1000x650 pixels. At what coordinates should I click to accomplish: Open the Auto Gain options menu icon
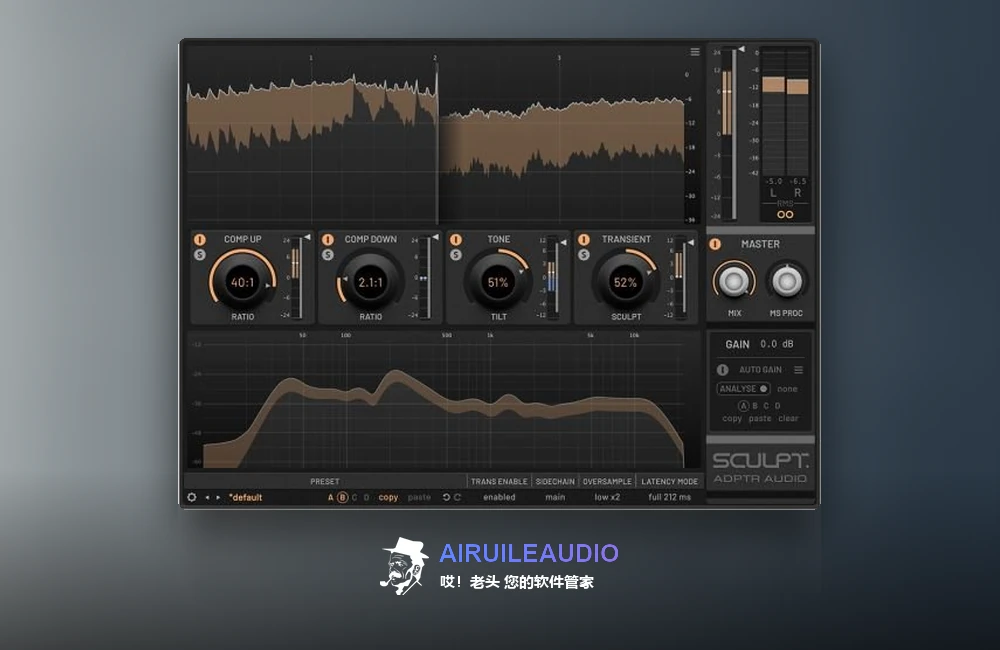coord(798,369)
